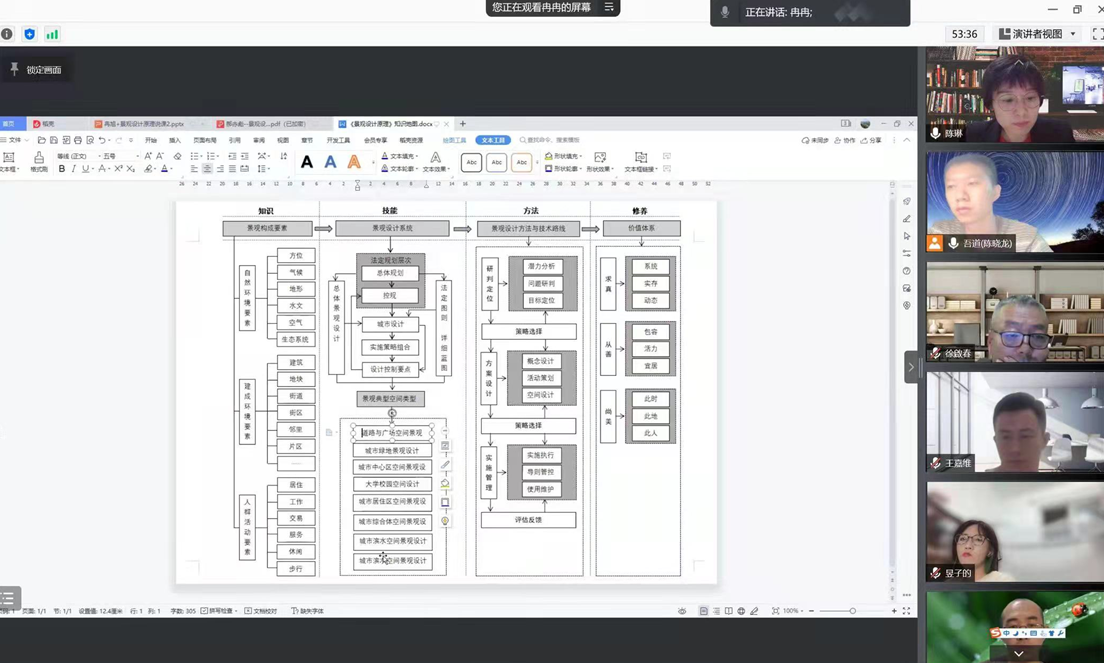The width and height of the screenshot is (1104, 663).
Task: Select the first Abc shape style preset
Action: click(x=472, y=162)
